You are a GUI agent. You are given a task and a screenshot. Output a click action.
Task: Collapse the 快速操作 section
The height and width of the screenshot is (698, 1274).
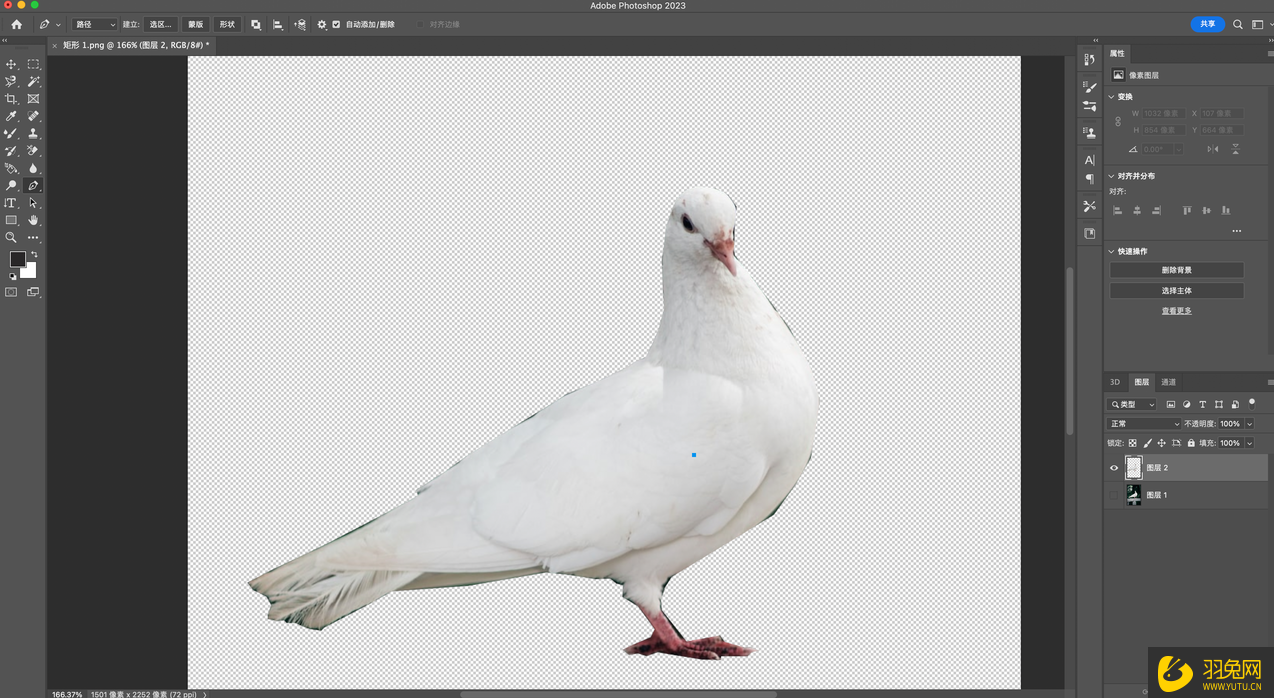click(x=1111, y=251)
